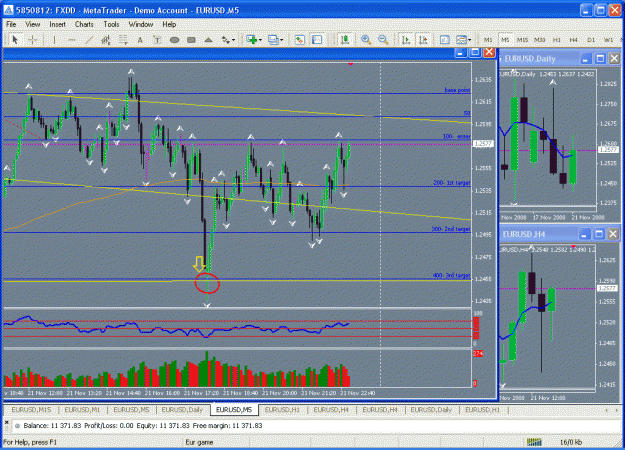The width and height of the screenshot is (625, 450).
Task: Click the green-plus new chart icon
Action: 251,39
